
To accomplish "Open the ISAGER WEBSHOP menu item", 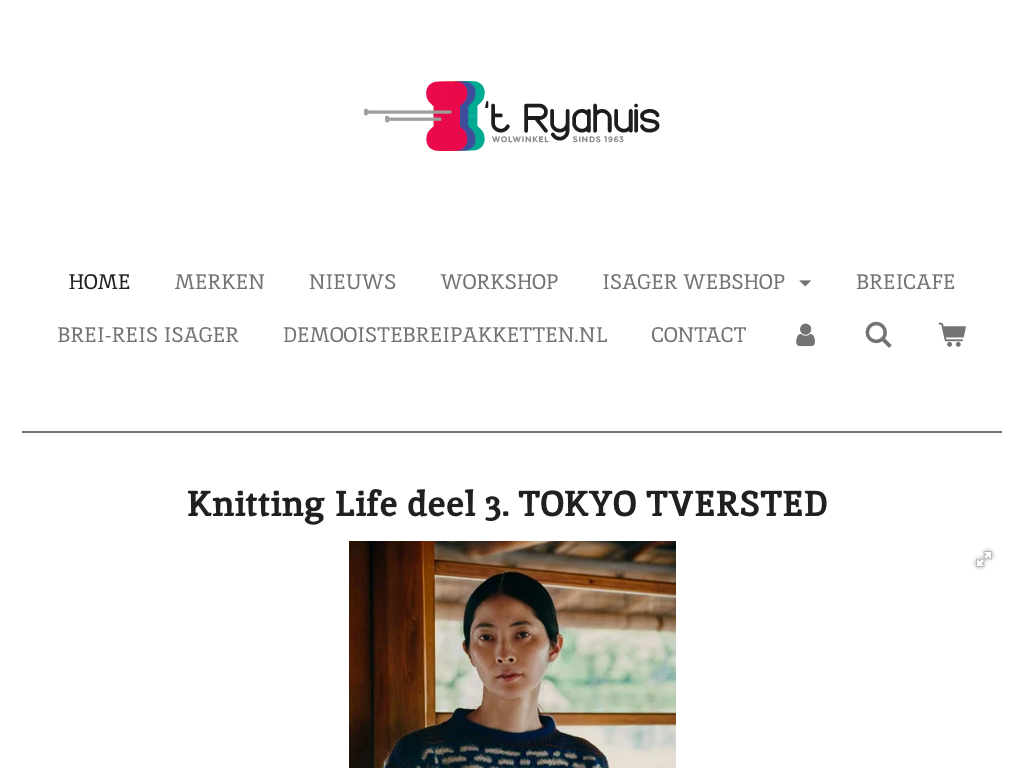I will [x=694, y=281].
